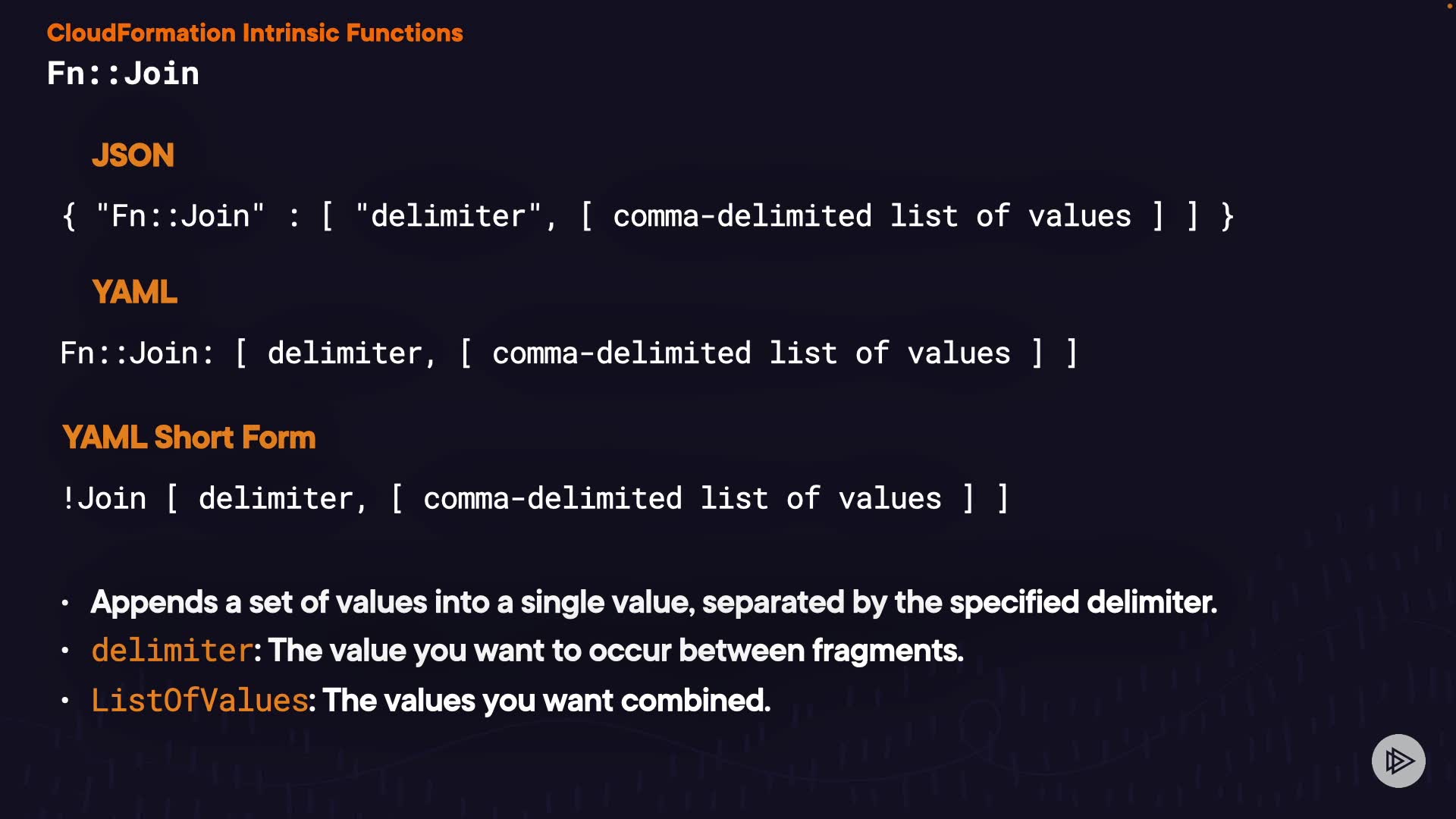Click the closing curly brace of JSON syntax
Viewport: 1456px width, 819px height.
(x=1227, y=216)
